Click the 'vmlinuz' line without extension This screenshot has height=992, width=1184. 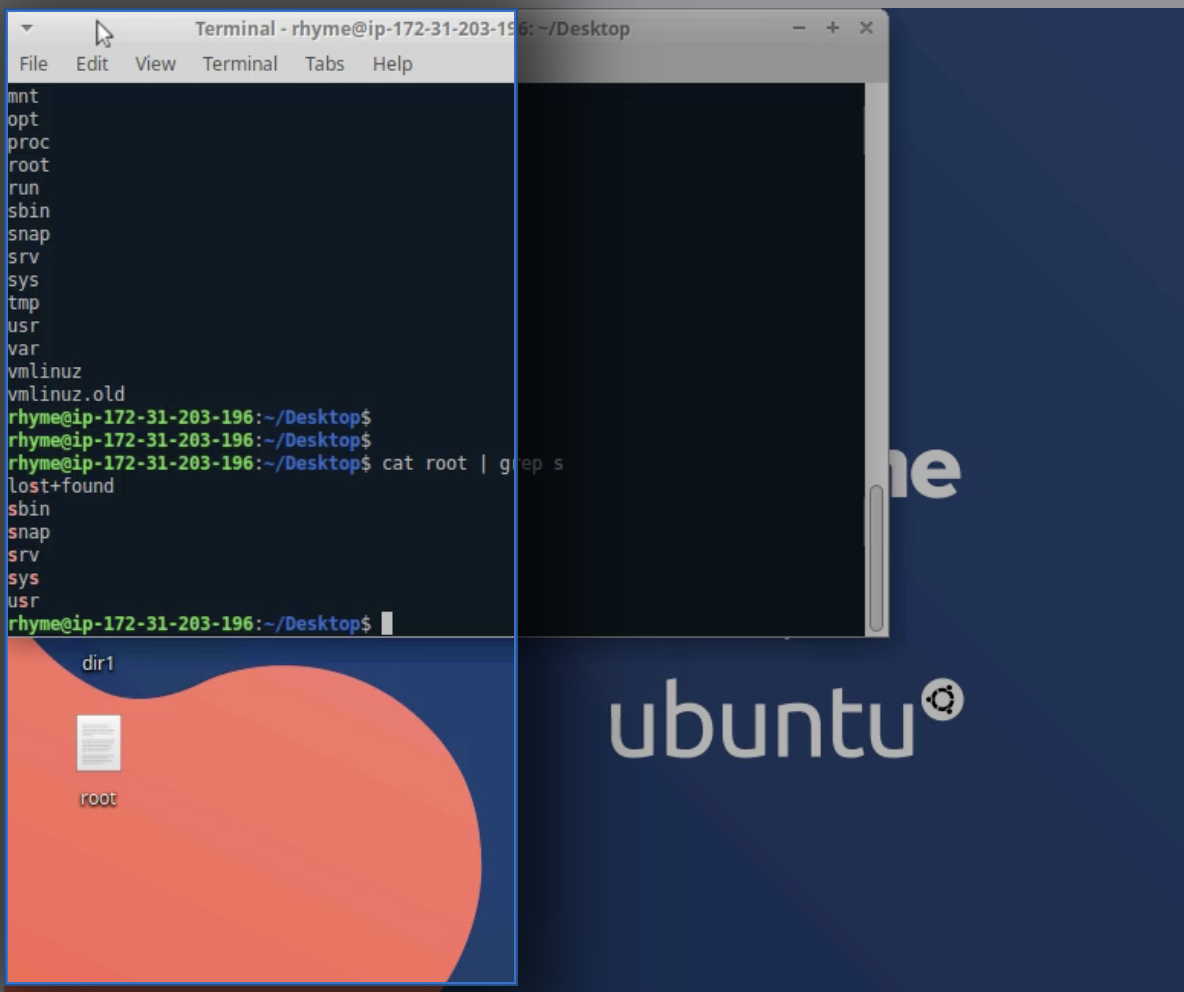click(x=45, y=371)
